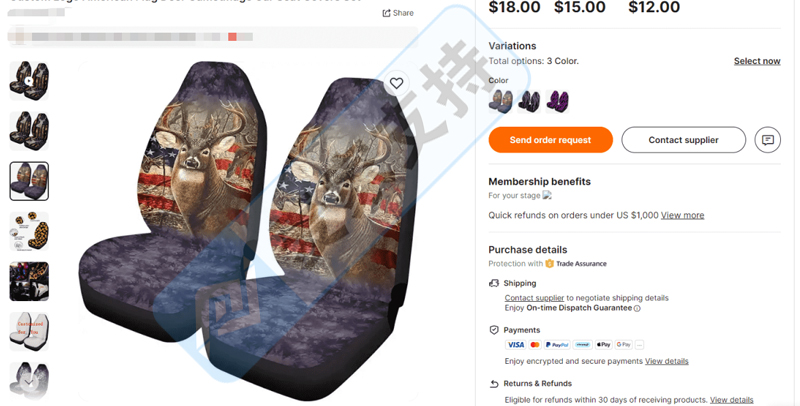Click the Google Pay payment icon
Image resolution: width=800 pixels, height=406 pixels.
[623, 345]
